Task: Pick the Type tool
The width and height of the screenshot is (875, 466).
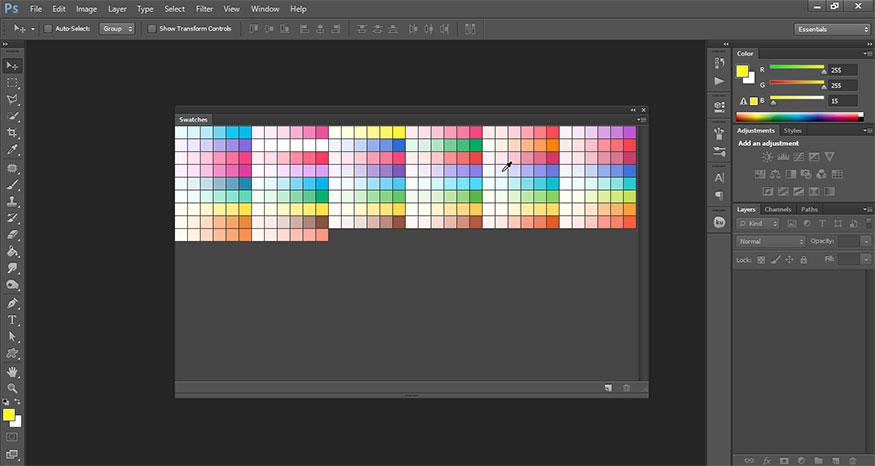Action: (x=12, y=320)
